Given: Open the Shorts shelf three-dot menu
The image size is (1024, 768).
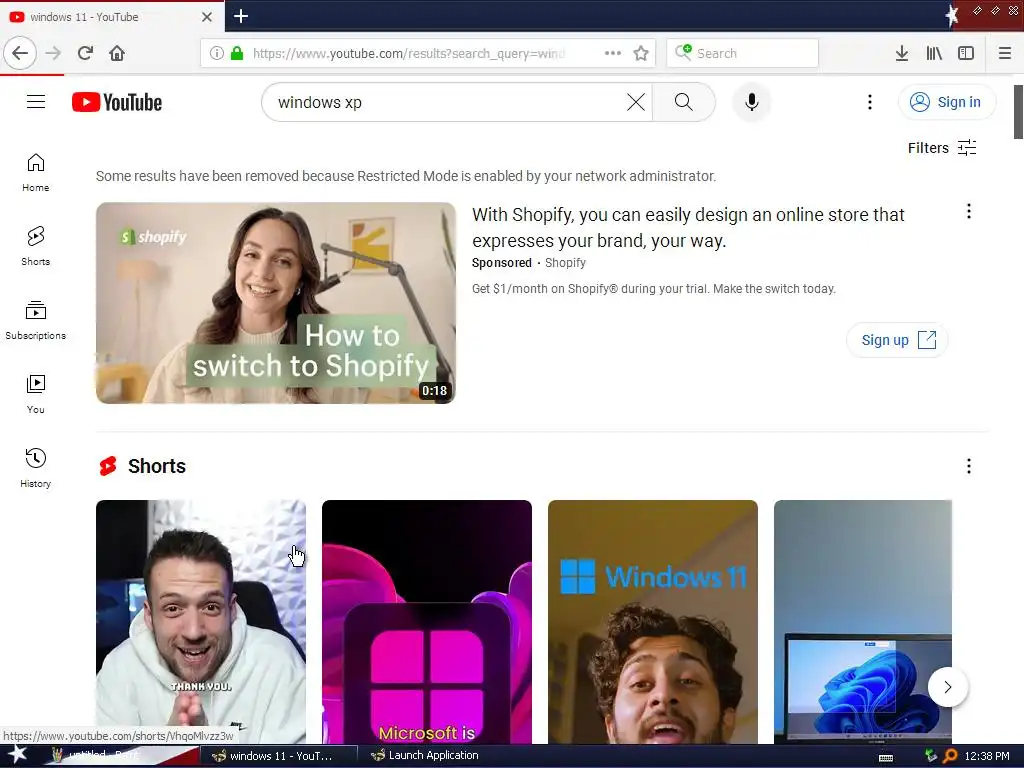Looking at the screenshot, I should tap(968, 466).
